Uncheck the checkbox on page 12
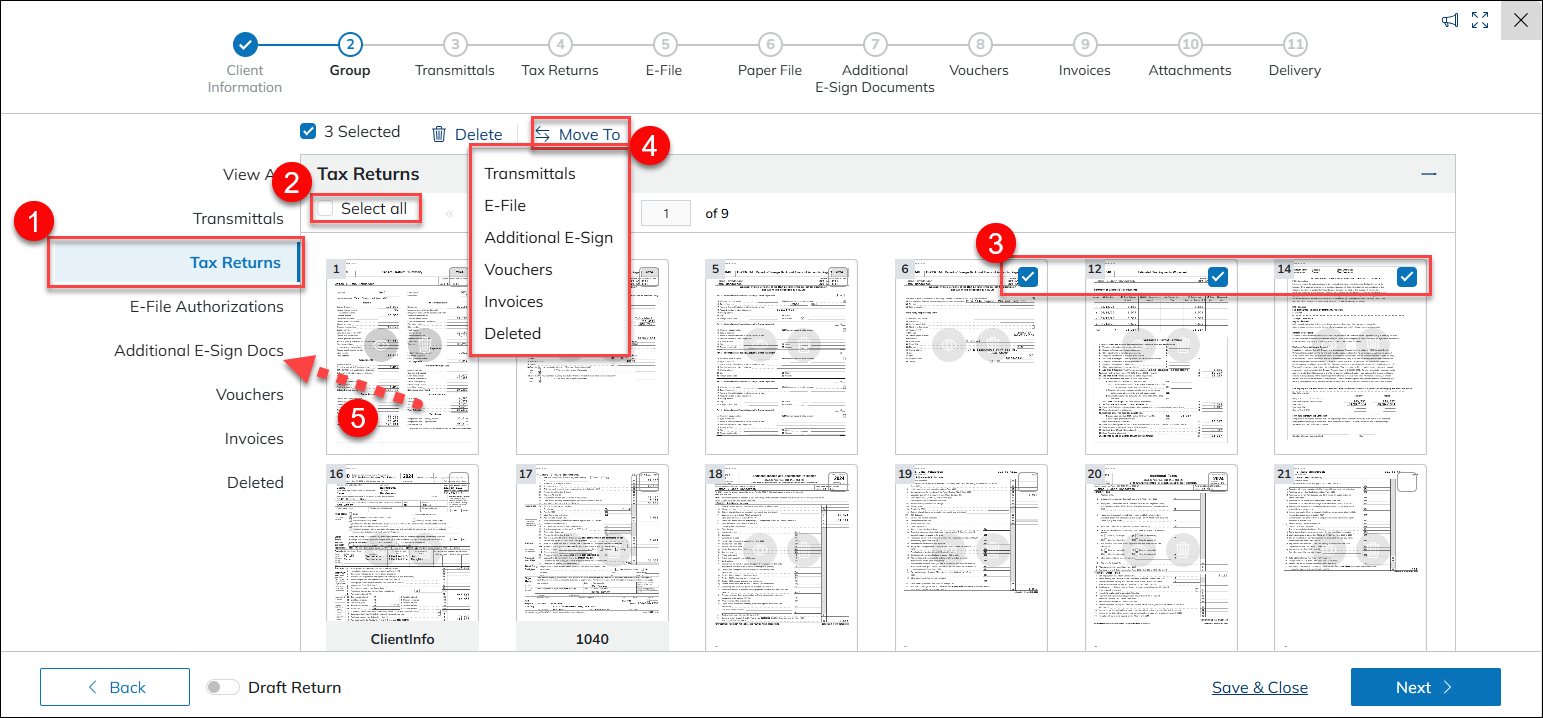1543x718 pixels. tap(1217, 277)
